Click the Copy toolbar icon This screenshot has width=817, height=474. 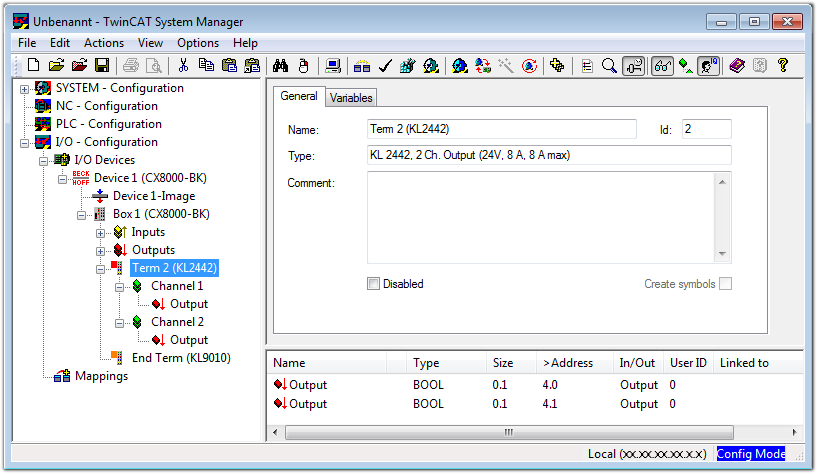[206, 66]
